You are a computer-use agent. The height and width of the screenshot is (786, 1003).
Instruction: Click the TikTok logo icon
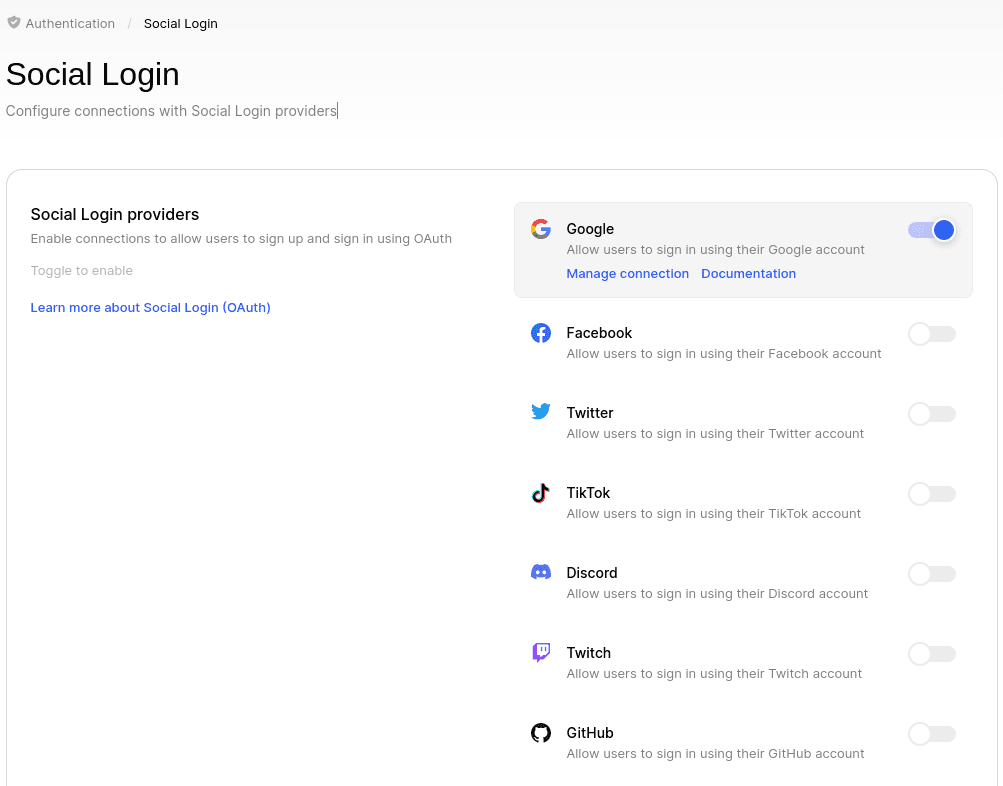[541, 493]
